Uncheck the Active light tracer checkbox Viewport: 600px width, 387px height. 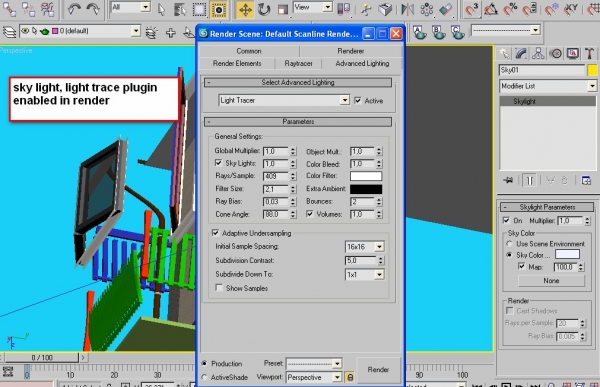point(358,101)
